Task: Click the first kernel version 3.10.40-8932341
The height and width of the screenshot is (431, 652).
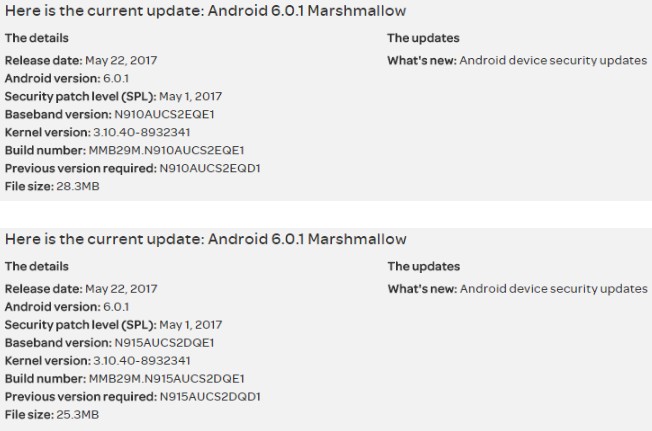Action: [x=141, y=132]
